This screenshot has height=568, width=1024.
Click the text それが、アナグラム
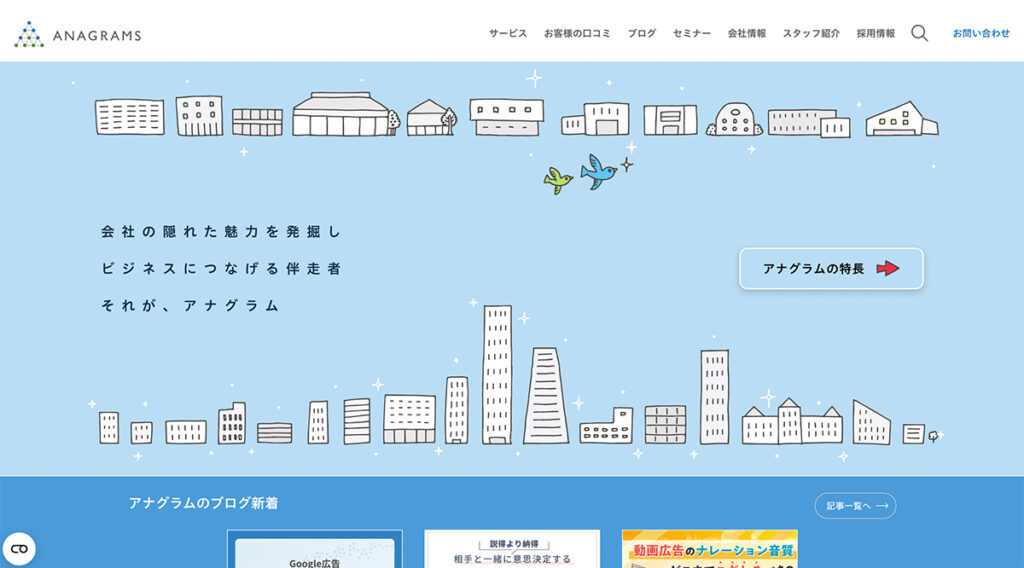(190, 306)
